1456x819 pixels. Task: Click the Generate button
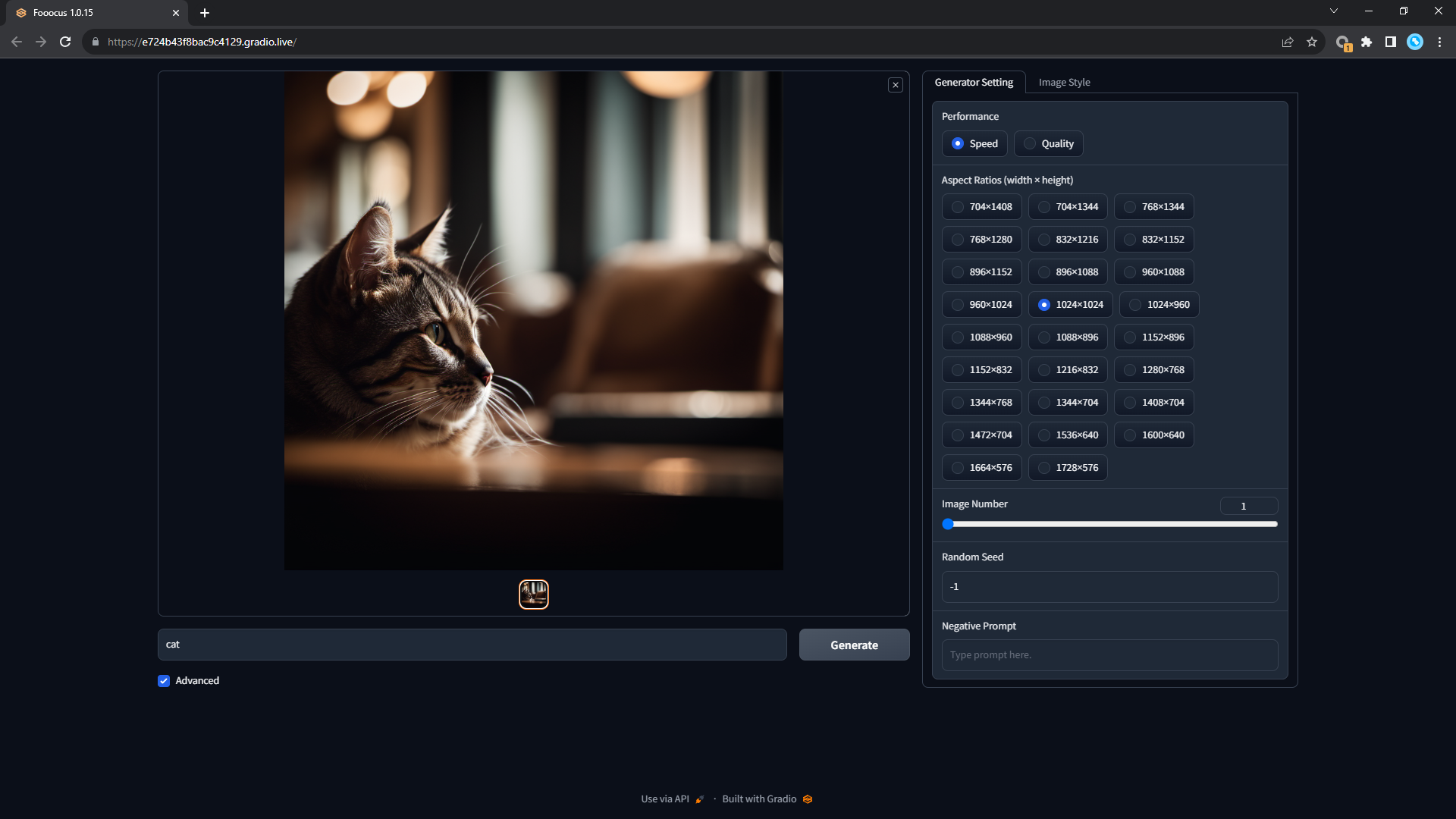(854, 645)
